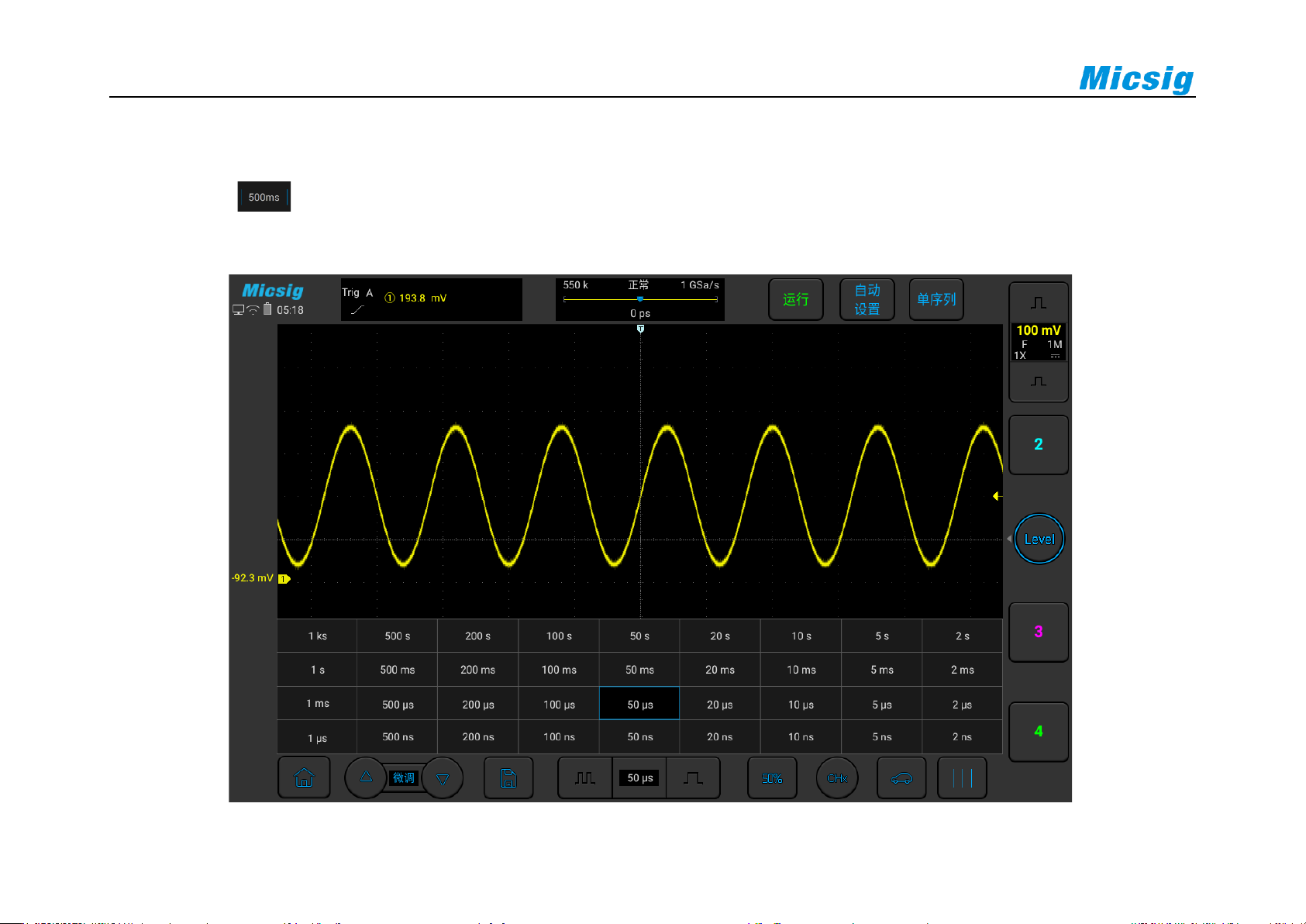Click the car automotive preset icon
1306x924 pixels.
tap(901, 777)
